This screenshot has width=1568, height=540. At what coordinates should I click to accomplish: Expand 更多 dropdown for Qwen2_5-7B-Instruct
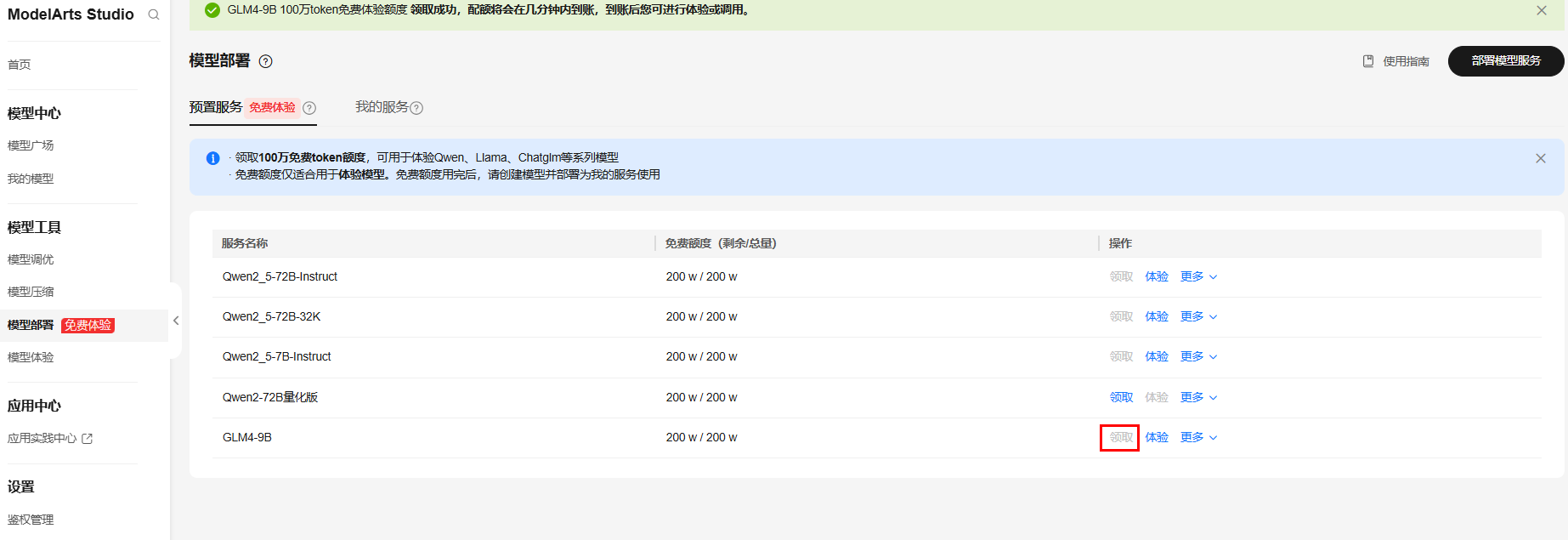click(x=1198, y=356)
